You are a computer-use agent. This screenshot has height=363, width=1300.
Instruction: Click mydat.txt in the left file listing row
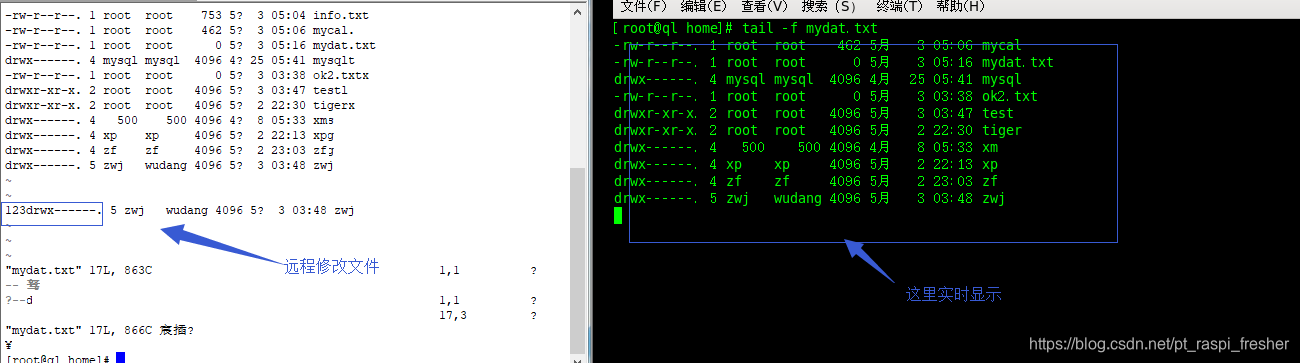tap(344, 45)
